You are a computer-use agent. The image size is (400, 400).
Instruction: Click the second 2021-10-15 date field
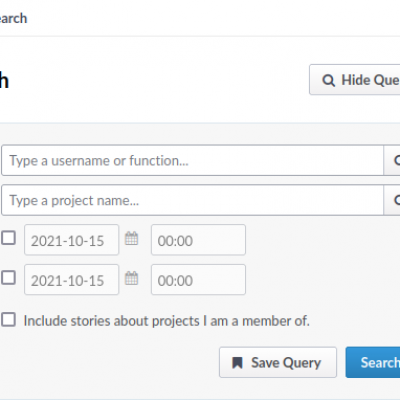pos(71,280)
